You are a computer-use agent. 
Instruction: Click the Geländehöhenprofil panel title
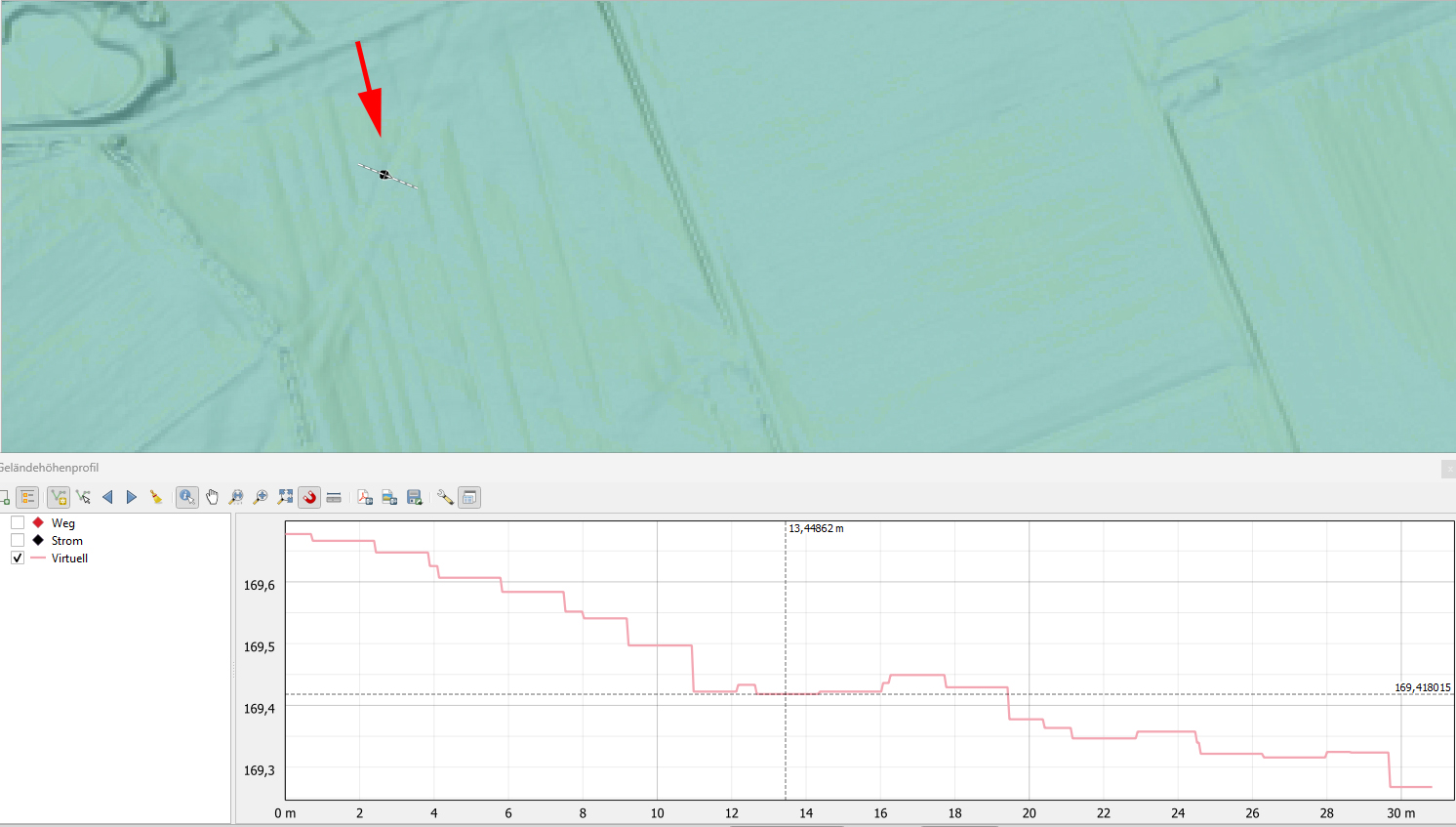49,468
